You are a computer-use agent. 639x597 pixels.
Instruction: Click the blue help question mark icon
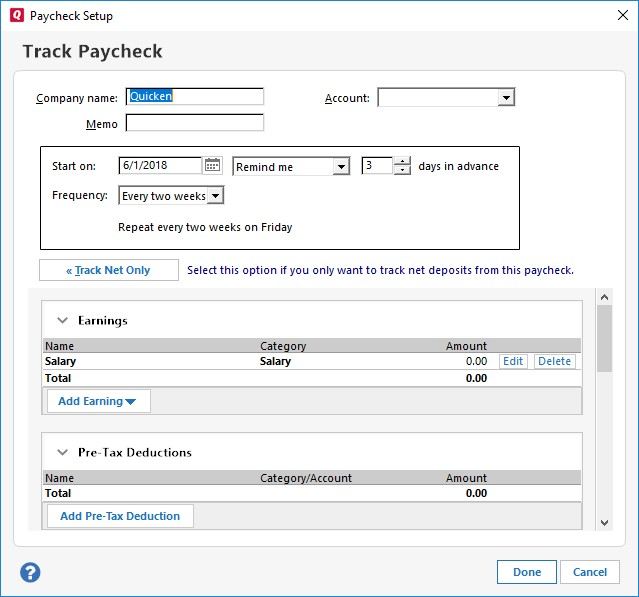point(30,572)
